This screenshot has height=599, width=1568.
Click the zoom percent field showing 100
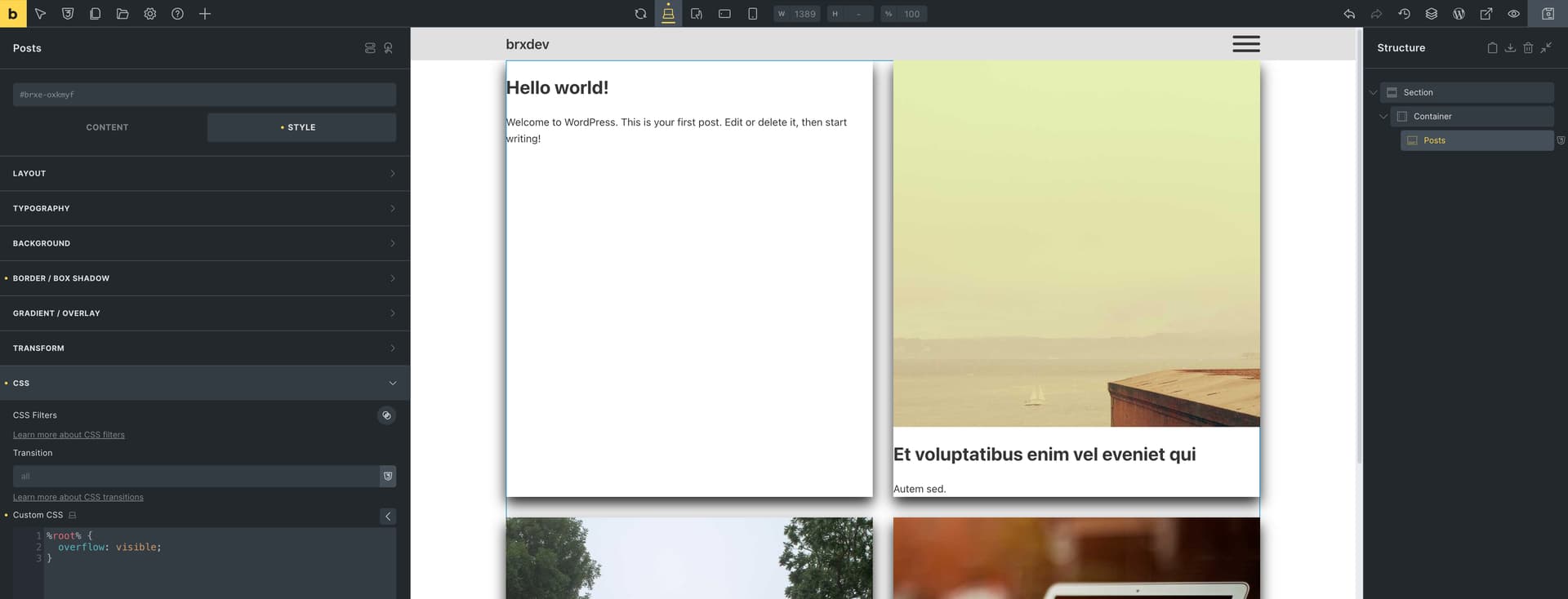(903, 14)
